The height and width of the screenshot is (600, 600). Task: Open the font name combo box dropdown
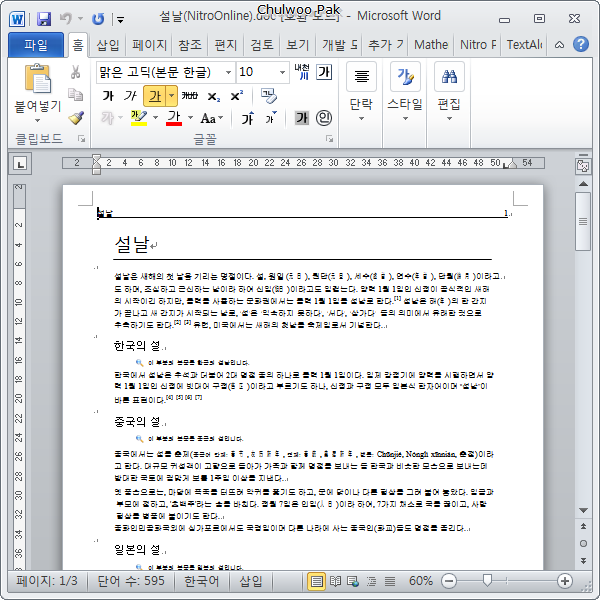click(228, 72)
